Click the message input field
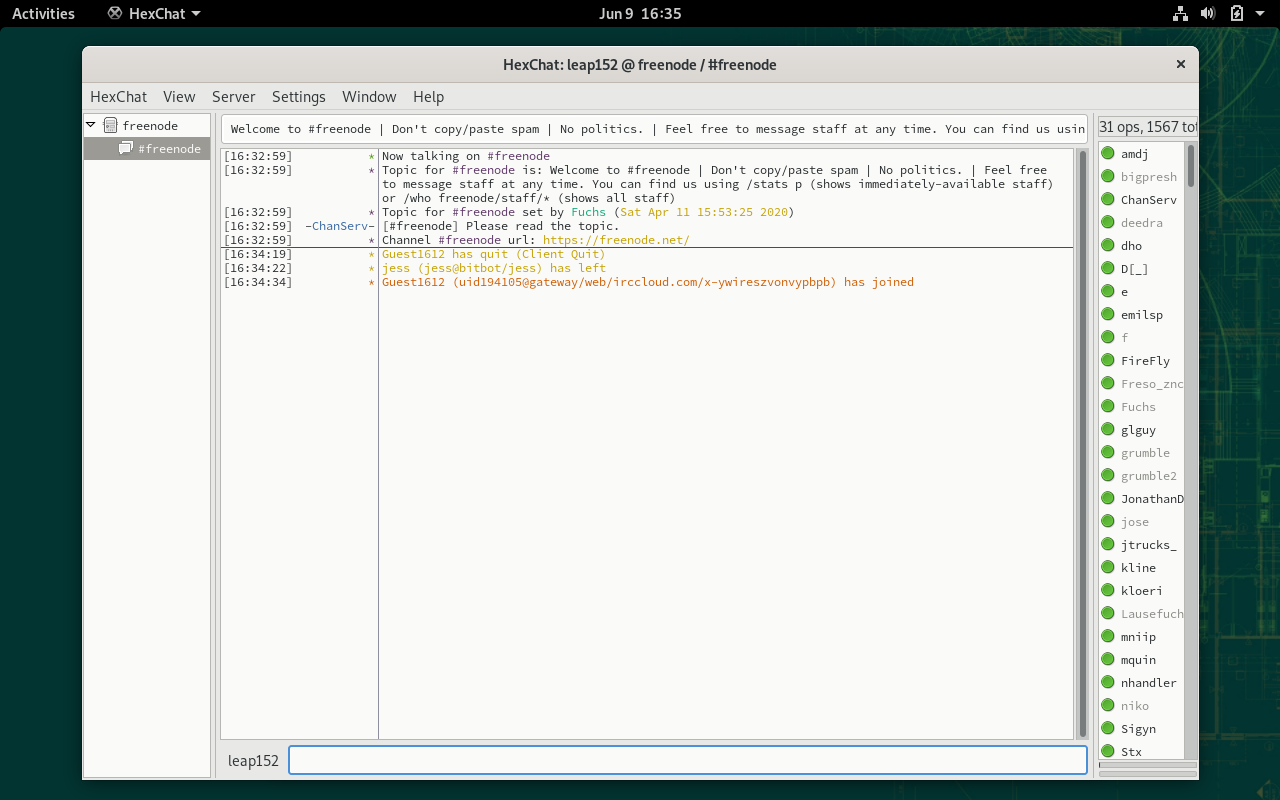This screenshot has height=800, width=1280. (x=687, y=760)
